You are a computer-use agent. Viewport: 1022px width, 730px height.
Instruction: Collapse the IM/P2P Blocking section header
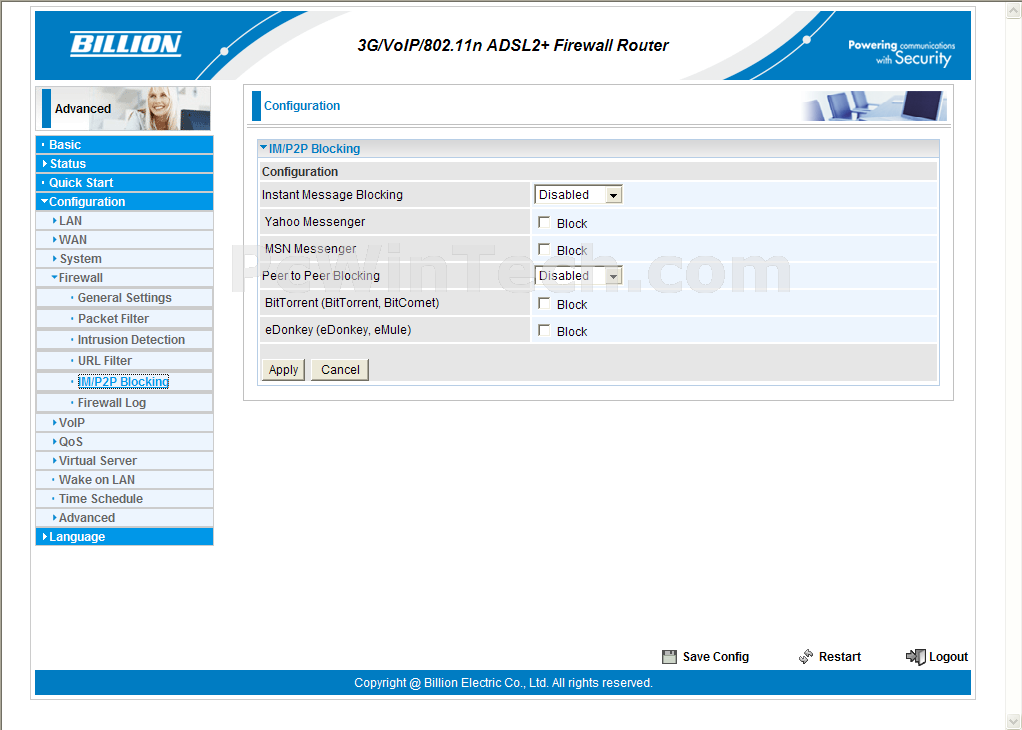tap(310, 149)
